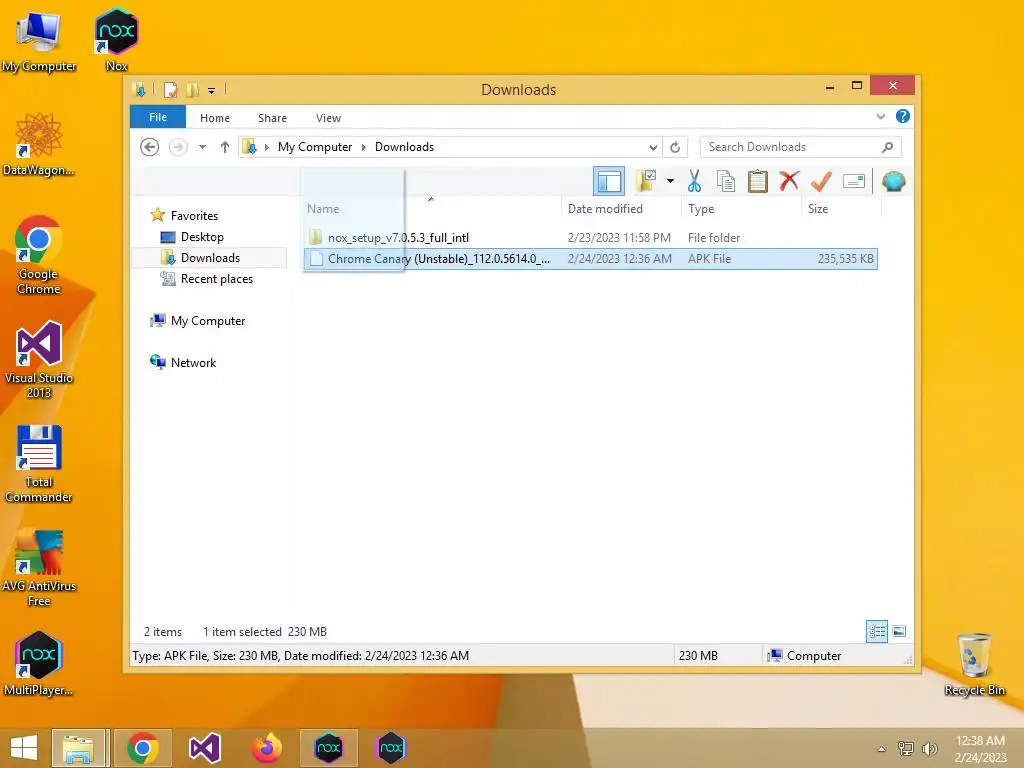Refresh the Downloads folder
The width and height of the screenshot is (1024, 768).
[675, 147]
